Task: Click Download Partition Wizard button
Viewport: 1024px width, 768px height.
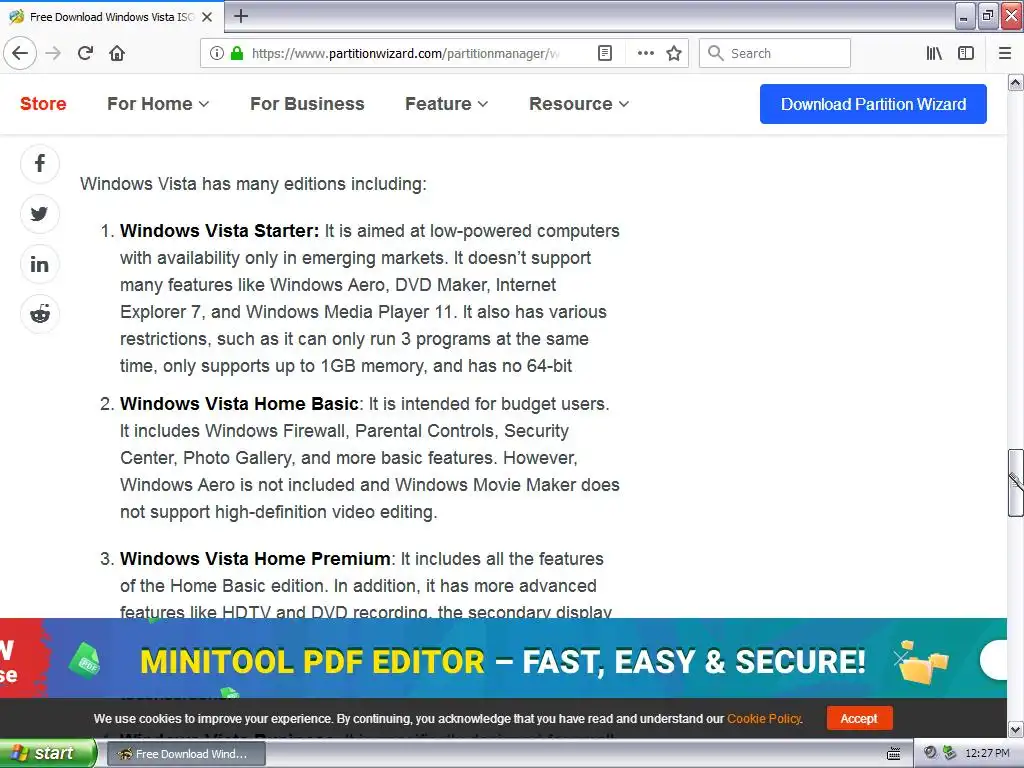Action: click(x=873, y=104)
